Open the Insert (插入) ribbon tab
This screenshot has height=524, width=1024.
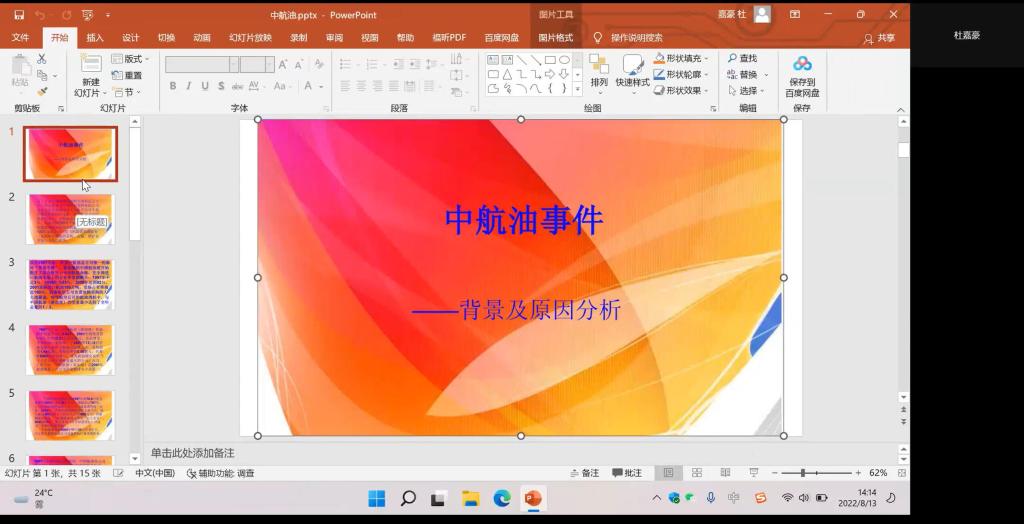click(x=95, y=38)
